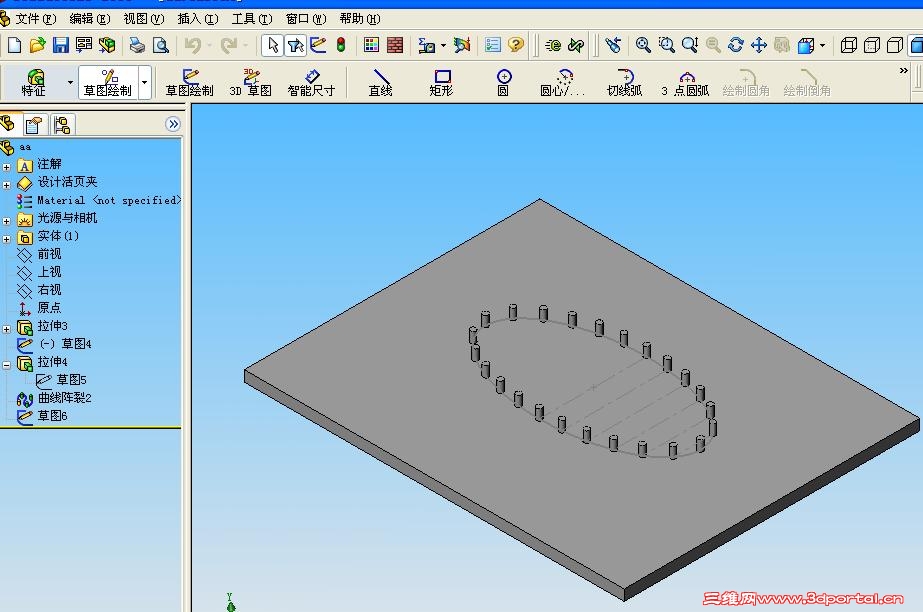Make drawing from part icon
The image size is (923, 612).
84,45
